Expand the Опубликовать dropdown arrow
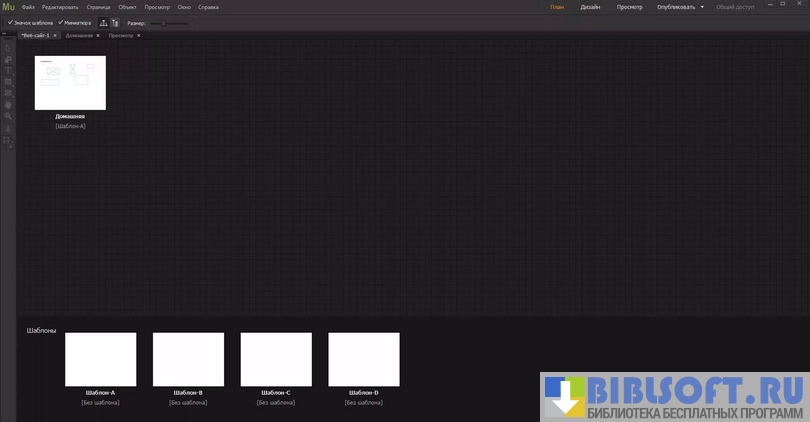 (702, 7)
